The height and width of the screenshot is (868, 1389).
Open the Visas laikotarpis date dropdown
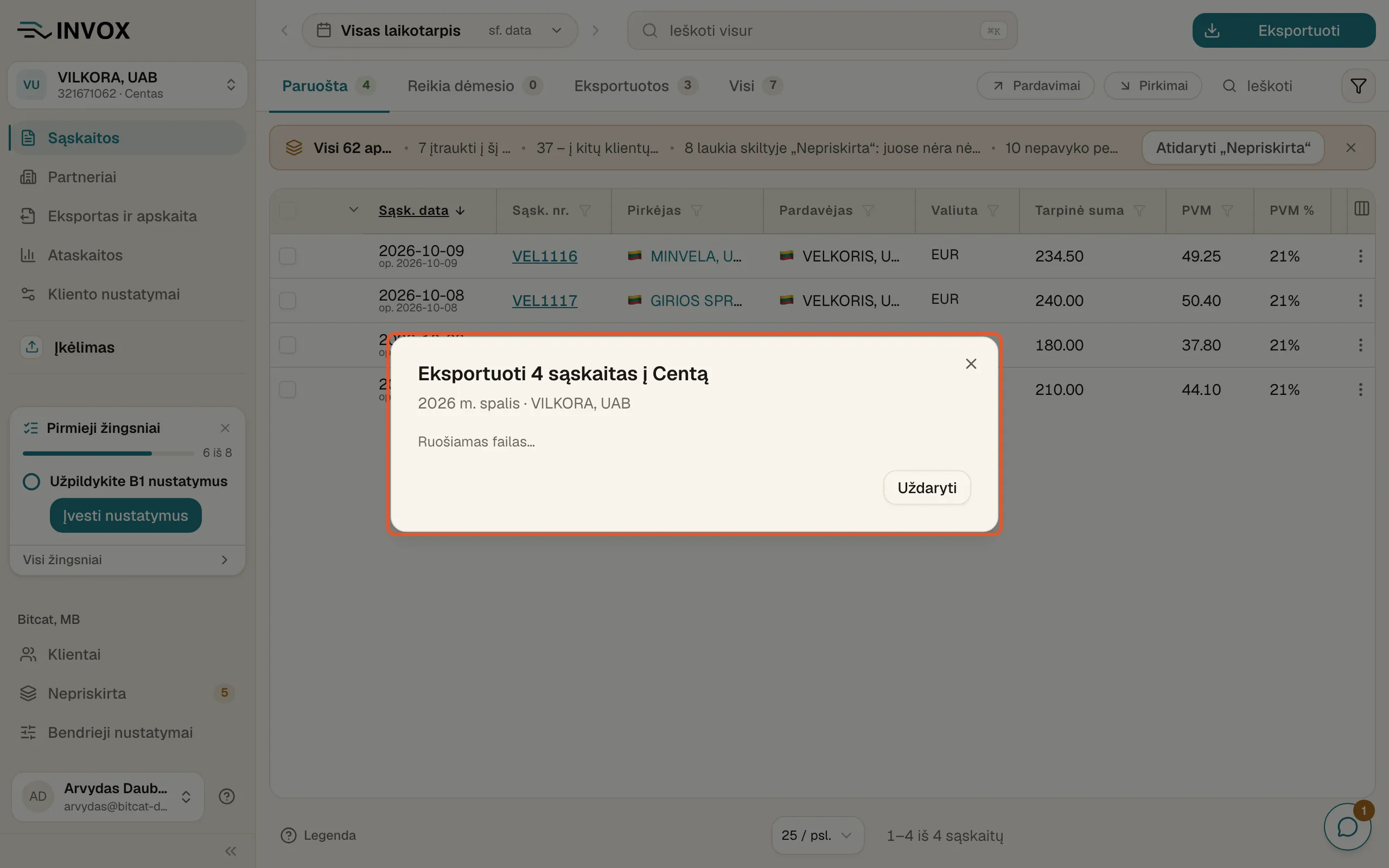pos(439,30)
